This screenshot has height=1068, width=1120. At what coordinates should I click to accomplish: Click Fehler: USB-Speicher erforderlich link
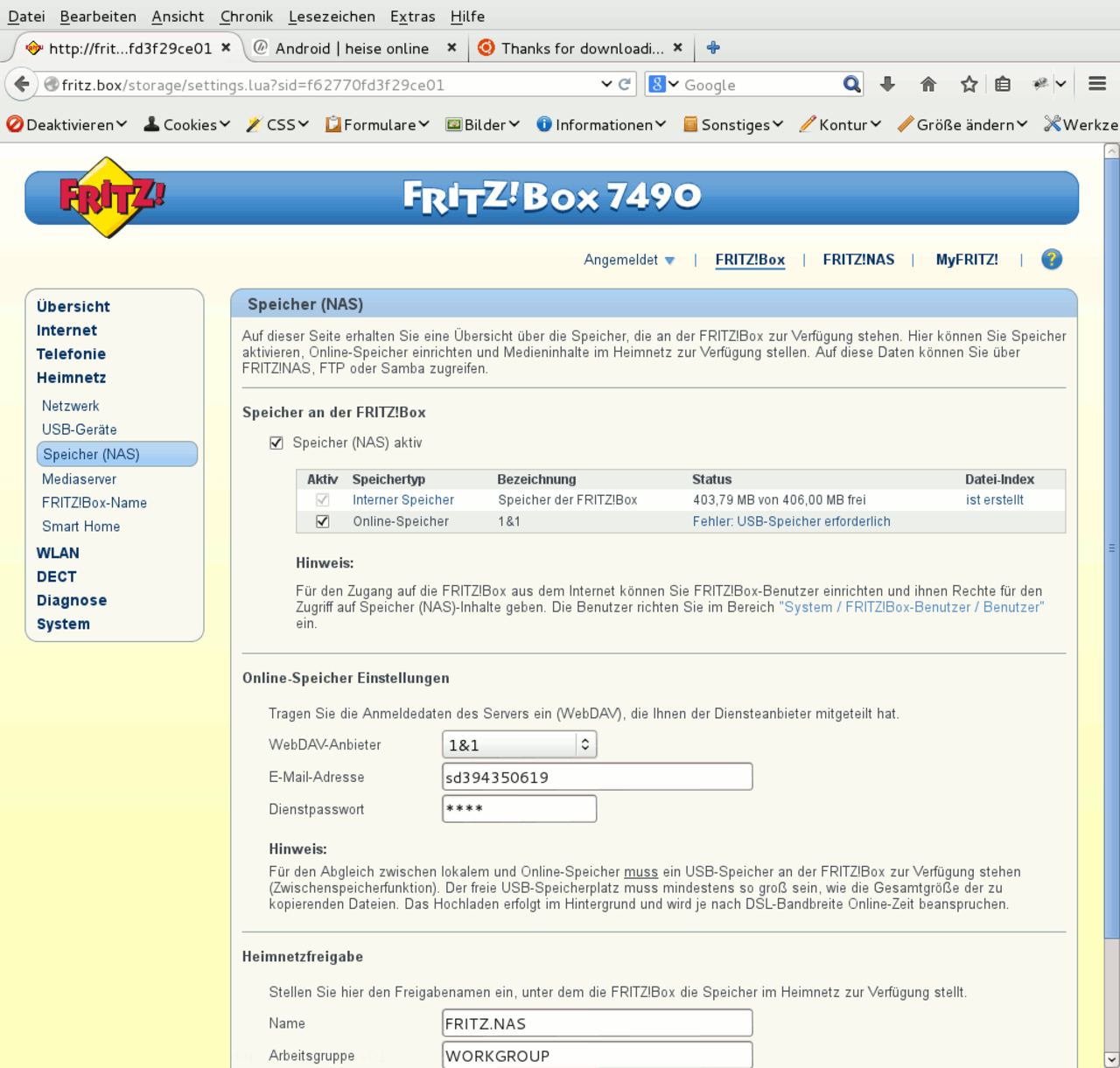click(x=792, y=521)
